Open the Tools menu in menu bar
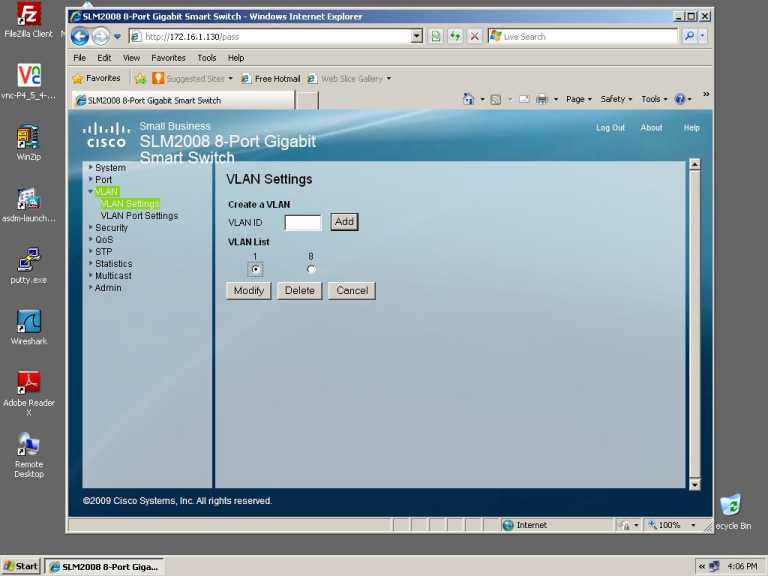This screenshot has height=576, width=768. click(x=207, y=58)
